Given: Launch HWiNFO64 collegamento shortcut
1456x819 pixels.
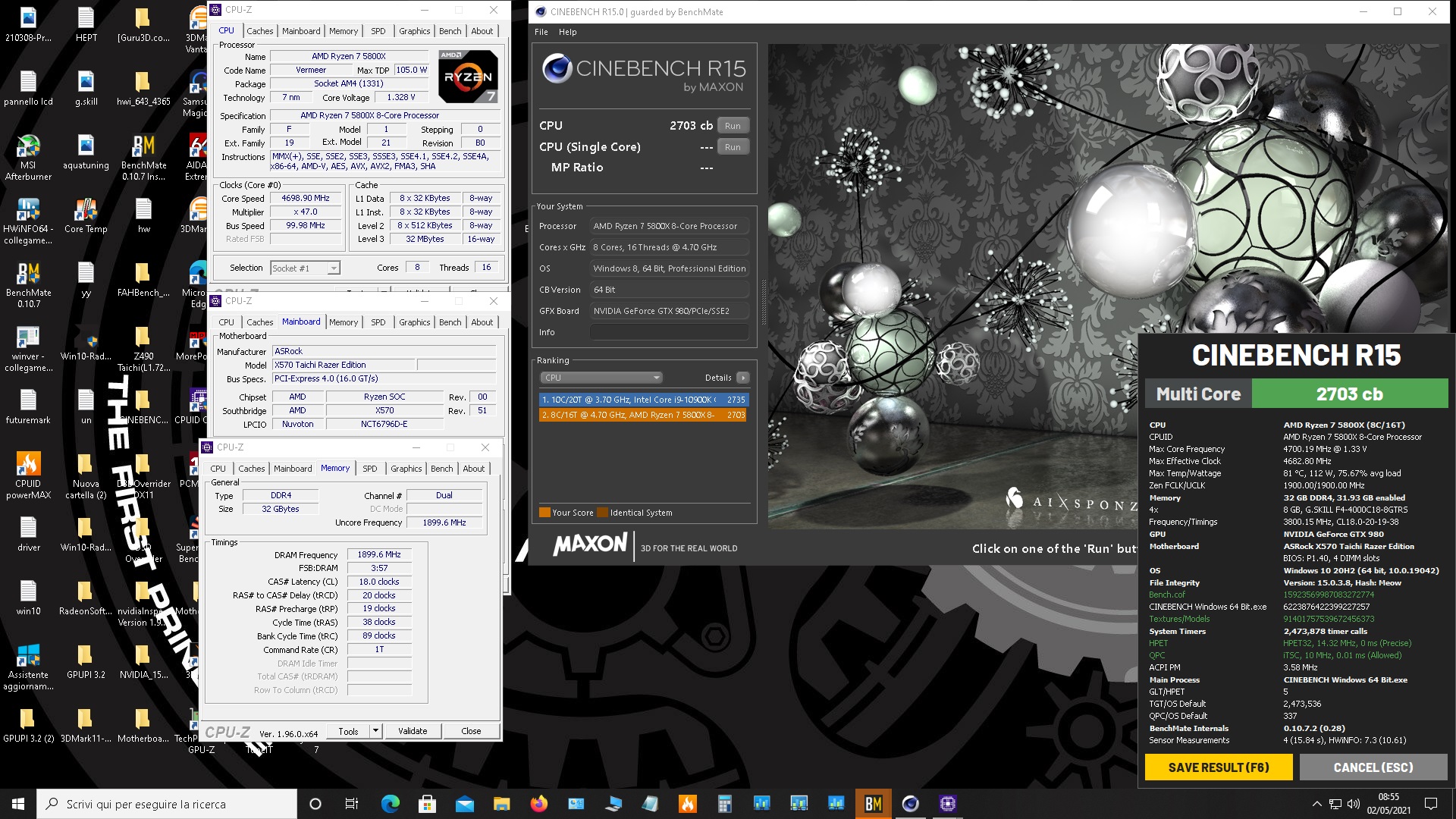Looking at the screenshot, I should pyautogui.click(x=28, y=221).
